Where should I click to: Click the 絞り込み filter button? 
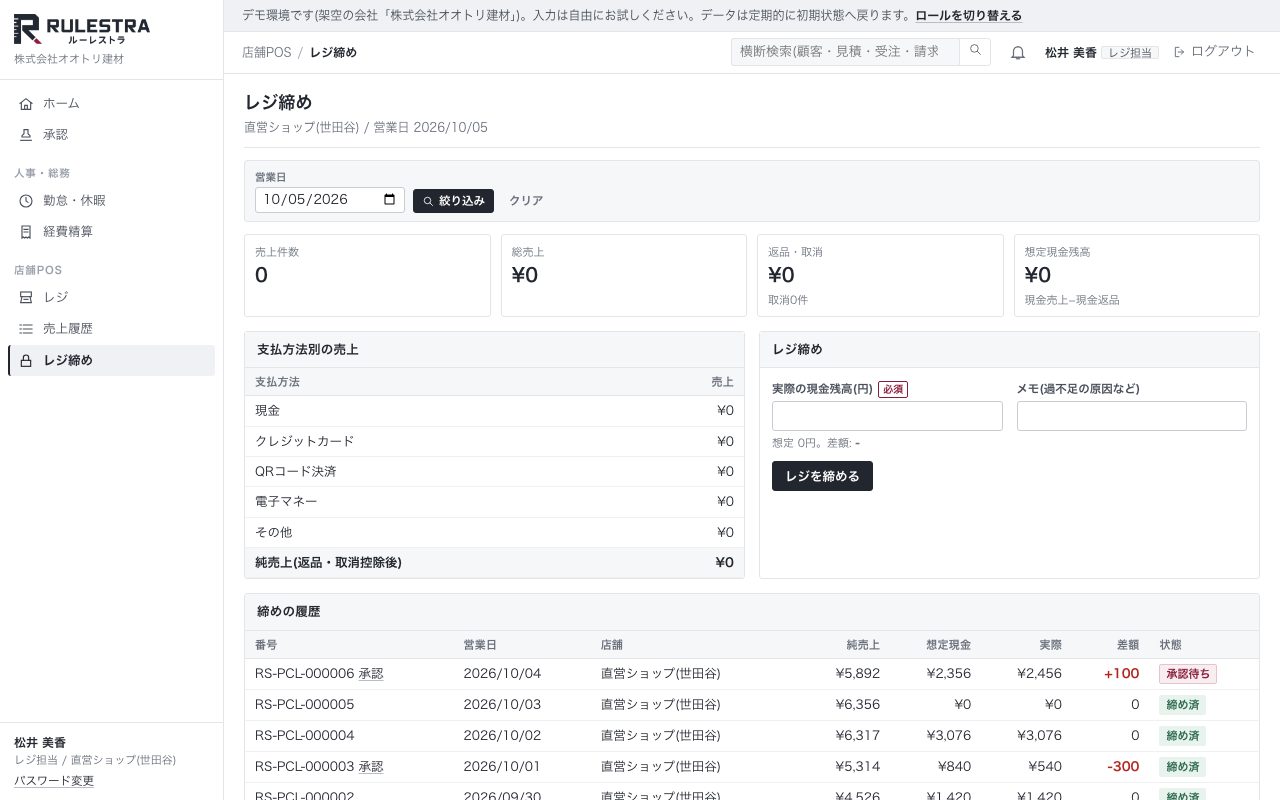point(453,201)
